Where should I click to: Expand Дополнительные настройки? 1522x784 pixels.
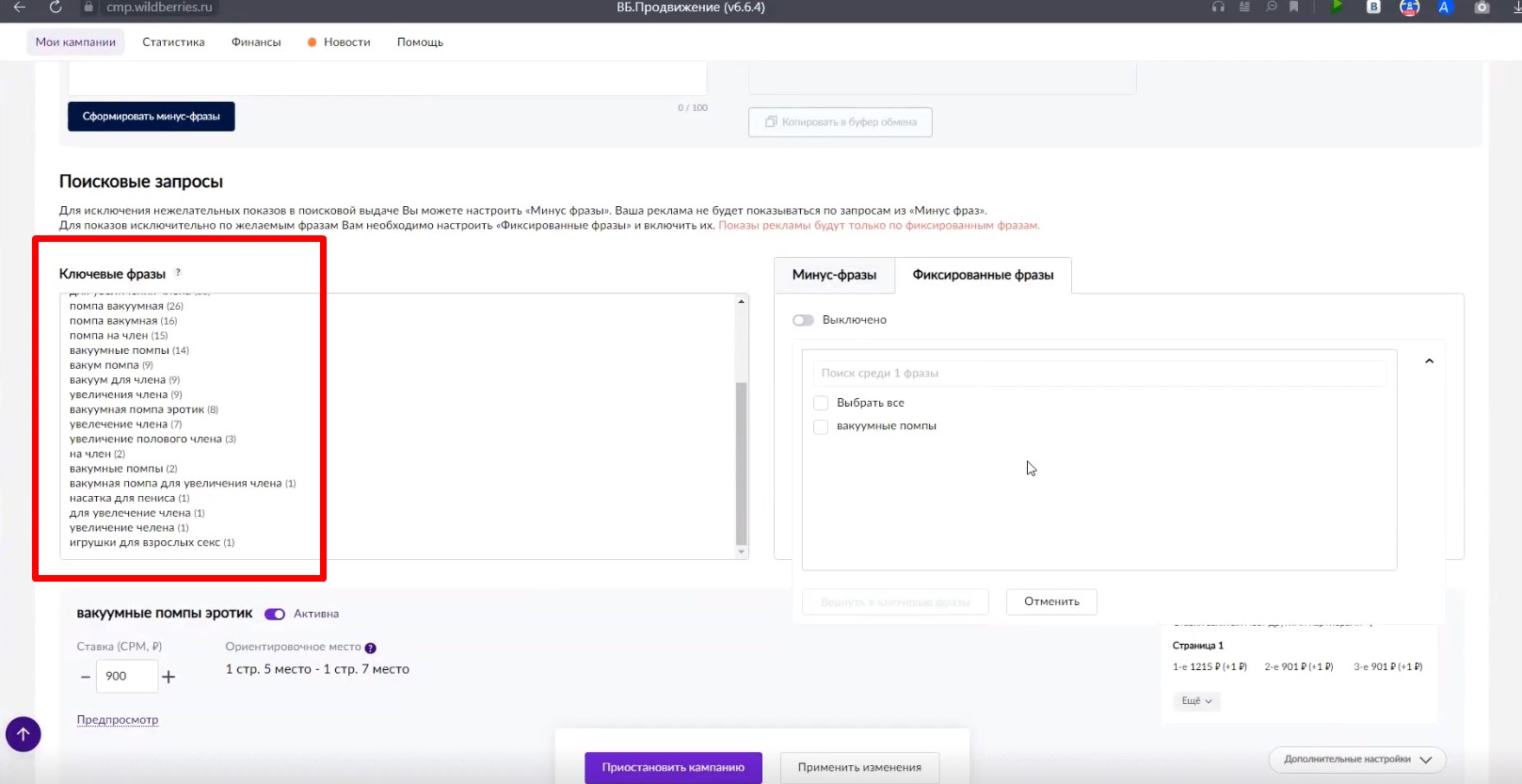point(1357,760)
